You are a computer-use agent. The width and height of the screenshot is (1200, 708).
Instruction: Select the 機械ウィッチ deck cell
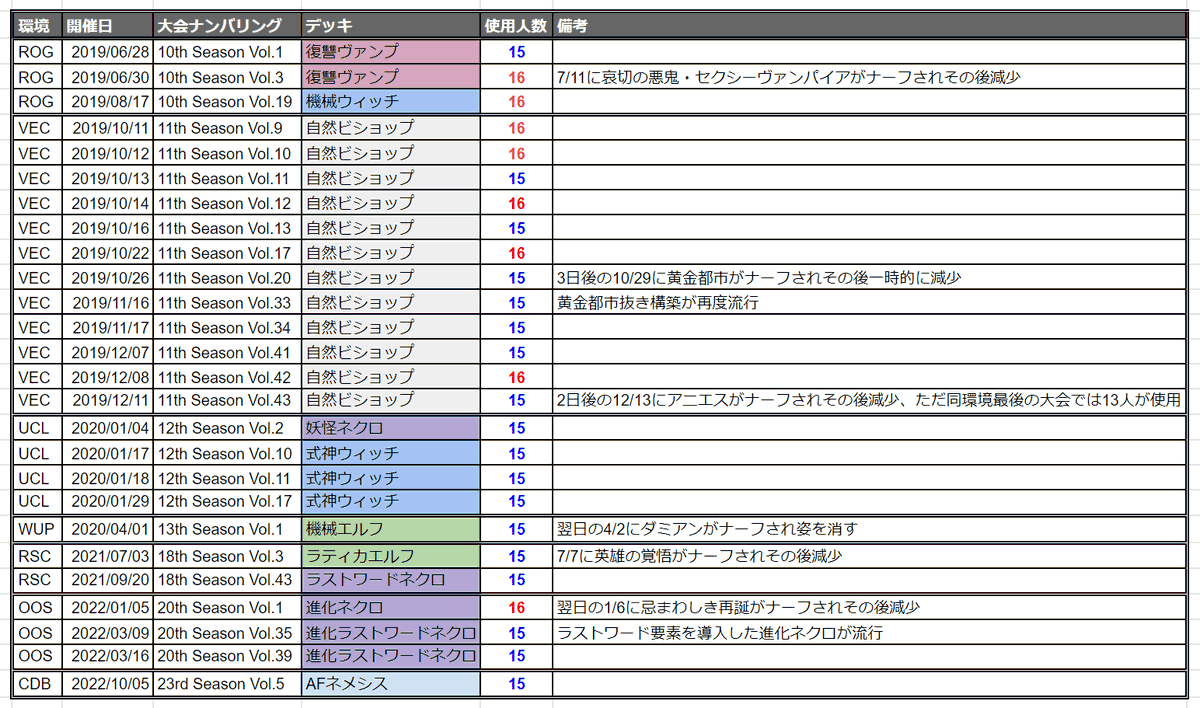(391, 101)
